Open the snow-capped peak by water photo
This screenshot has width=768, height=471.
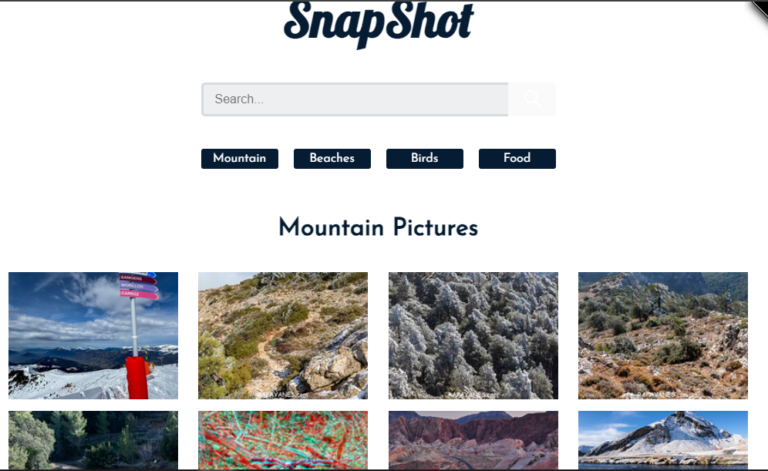click(663, 440)
